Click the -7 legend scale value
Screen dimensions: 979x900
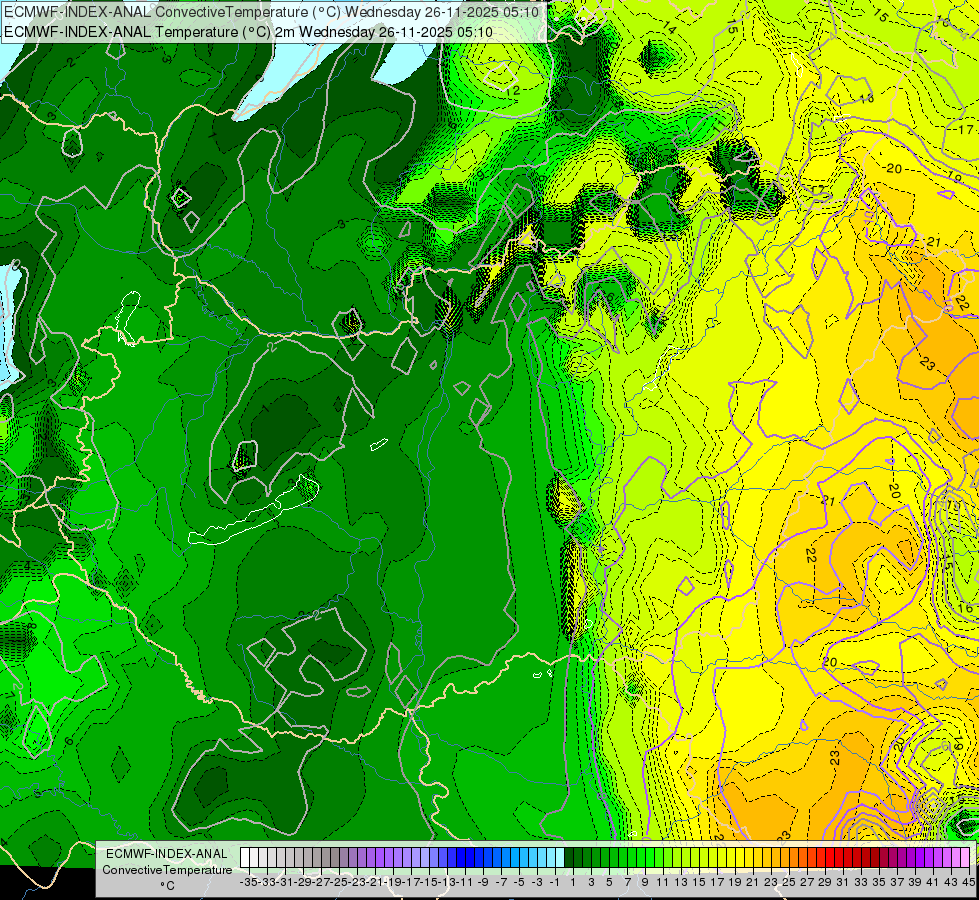coord(501,883)
